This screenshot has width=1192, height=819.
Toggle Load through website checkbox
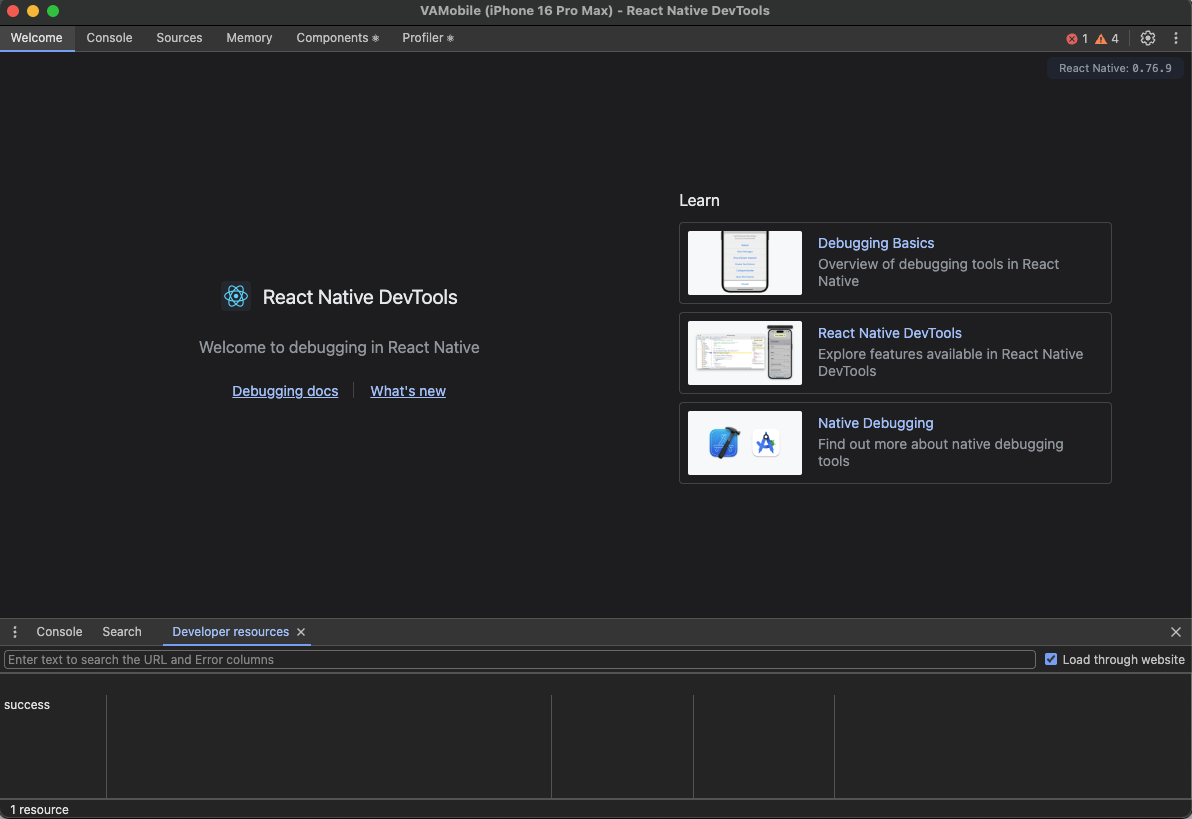(1051, 659)
